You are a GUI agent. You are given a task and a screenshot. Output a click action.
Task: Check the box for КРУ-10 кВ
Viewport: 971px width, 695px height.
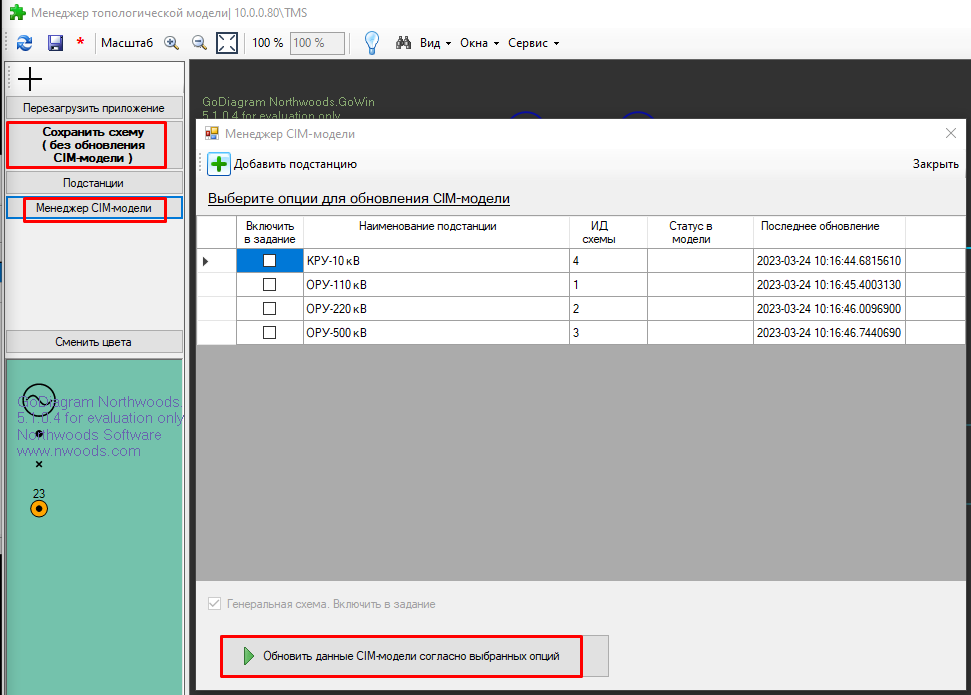tap(269, 260)
